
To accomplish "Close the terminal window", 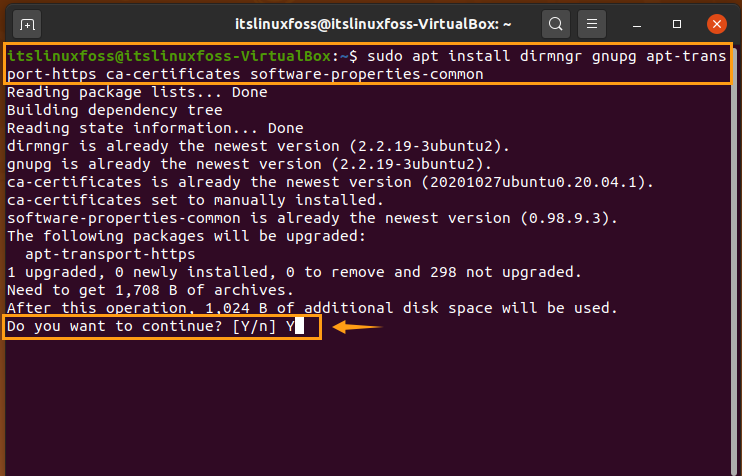I will (x=716, y=24).
